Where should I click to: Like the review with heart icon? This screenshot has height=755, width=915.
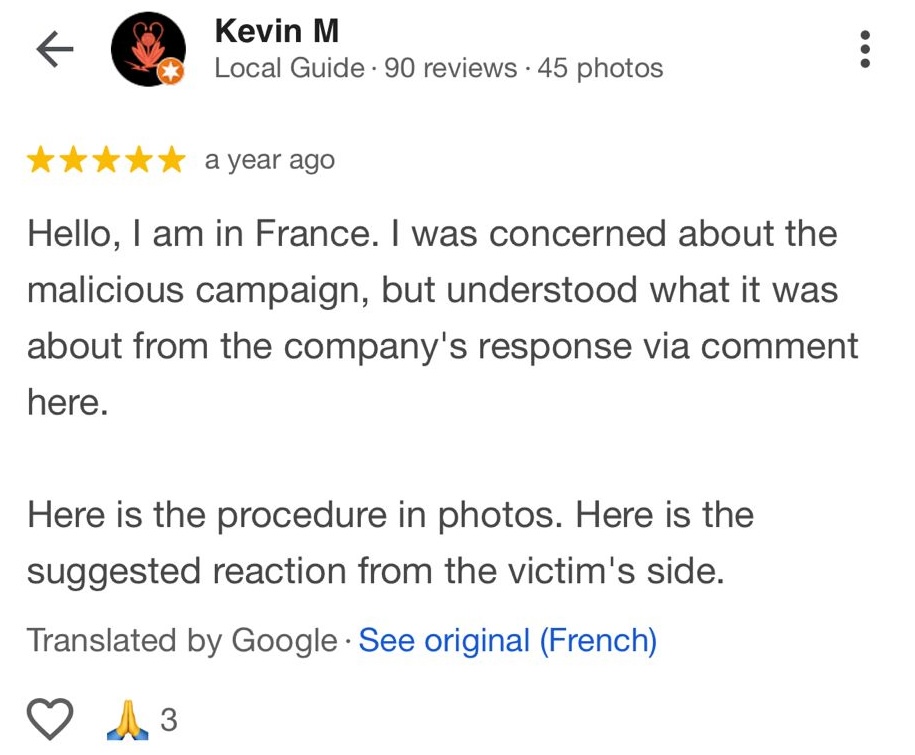(50, 719)
